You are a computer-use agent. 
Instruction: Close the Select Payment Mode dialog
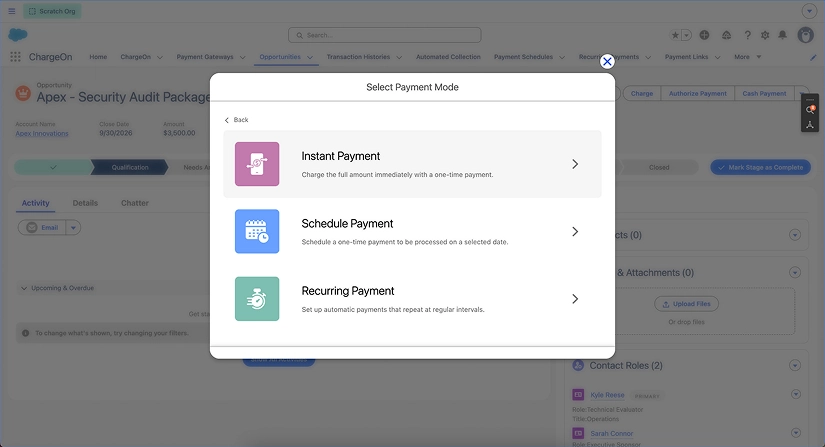(x=607, y=62)
